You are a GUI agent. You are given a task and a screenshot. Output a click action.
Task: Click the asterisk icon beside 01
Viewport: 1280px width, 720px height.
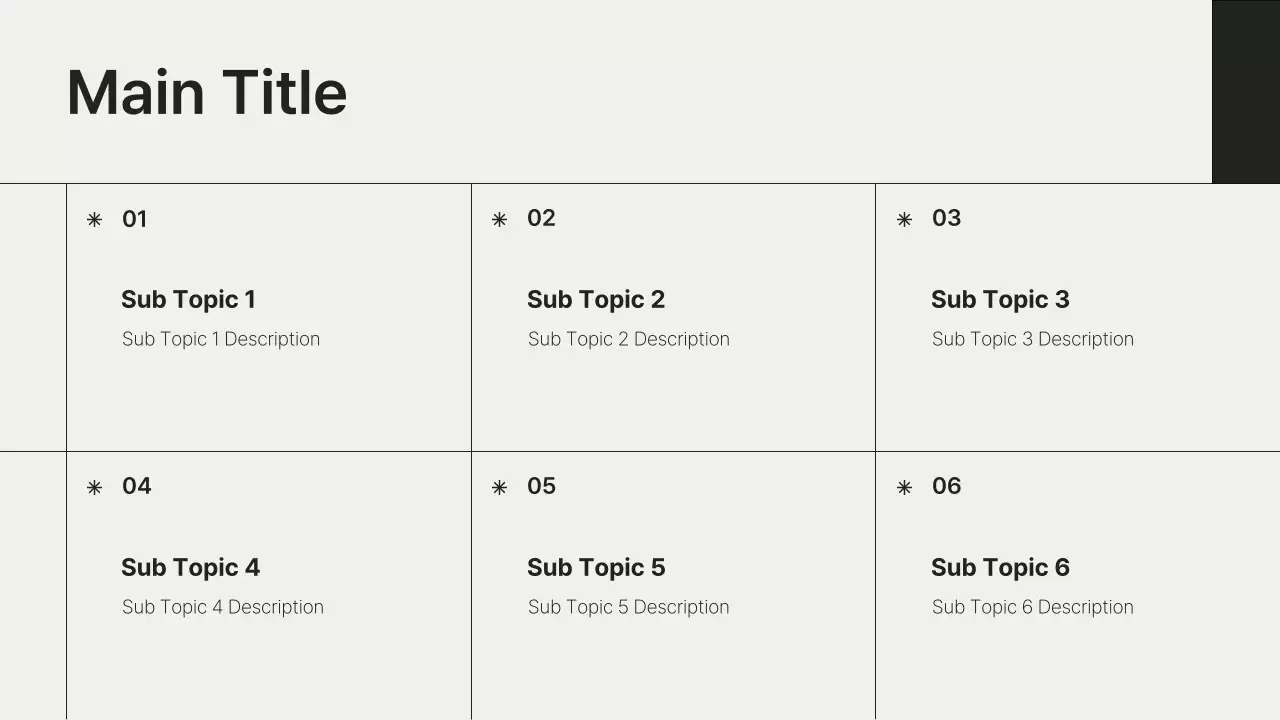coord(94,219)
